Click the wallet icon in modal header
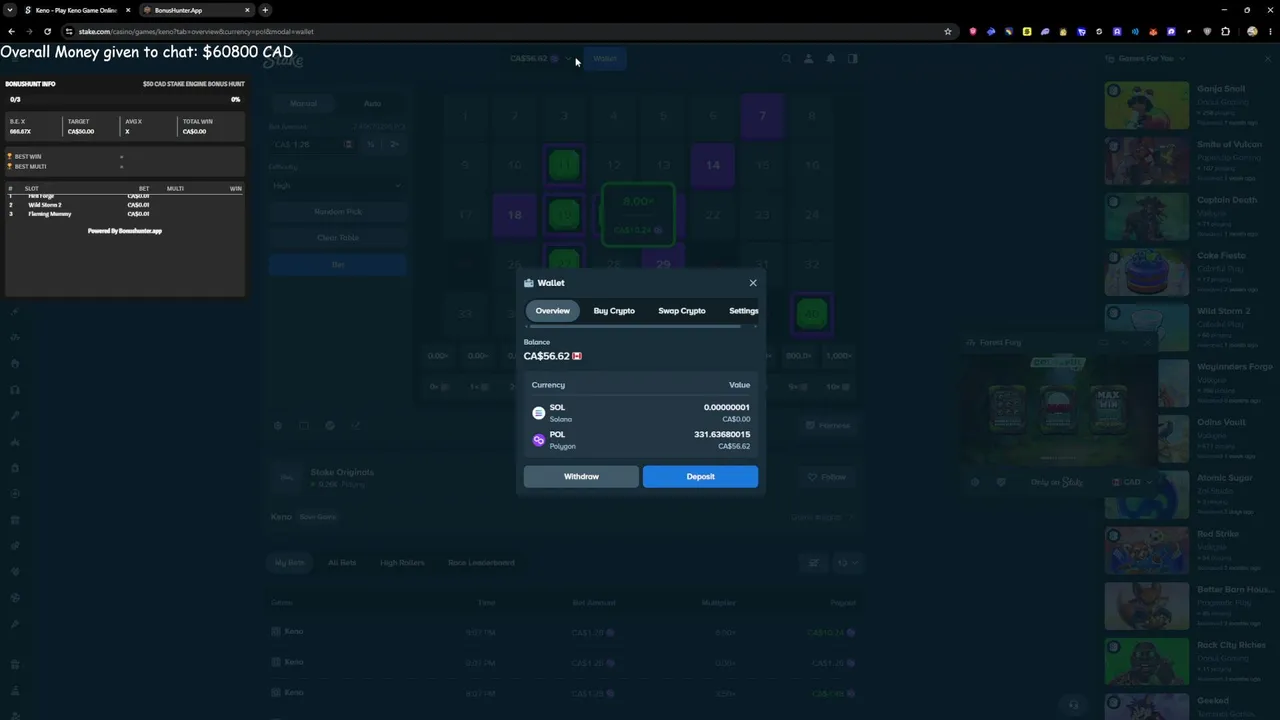1280x720 pixels. pyautogui.click(x=529, y=283)
